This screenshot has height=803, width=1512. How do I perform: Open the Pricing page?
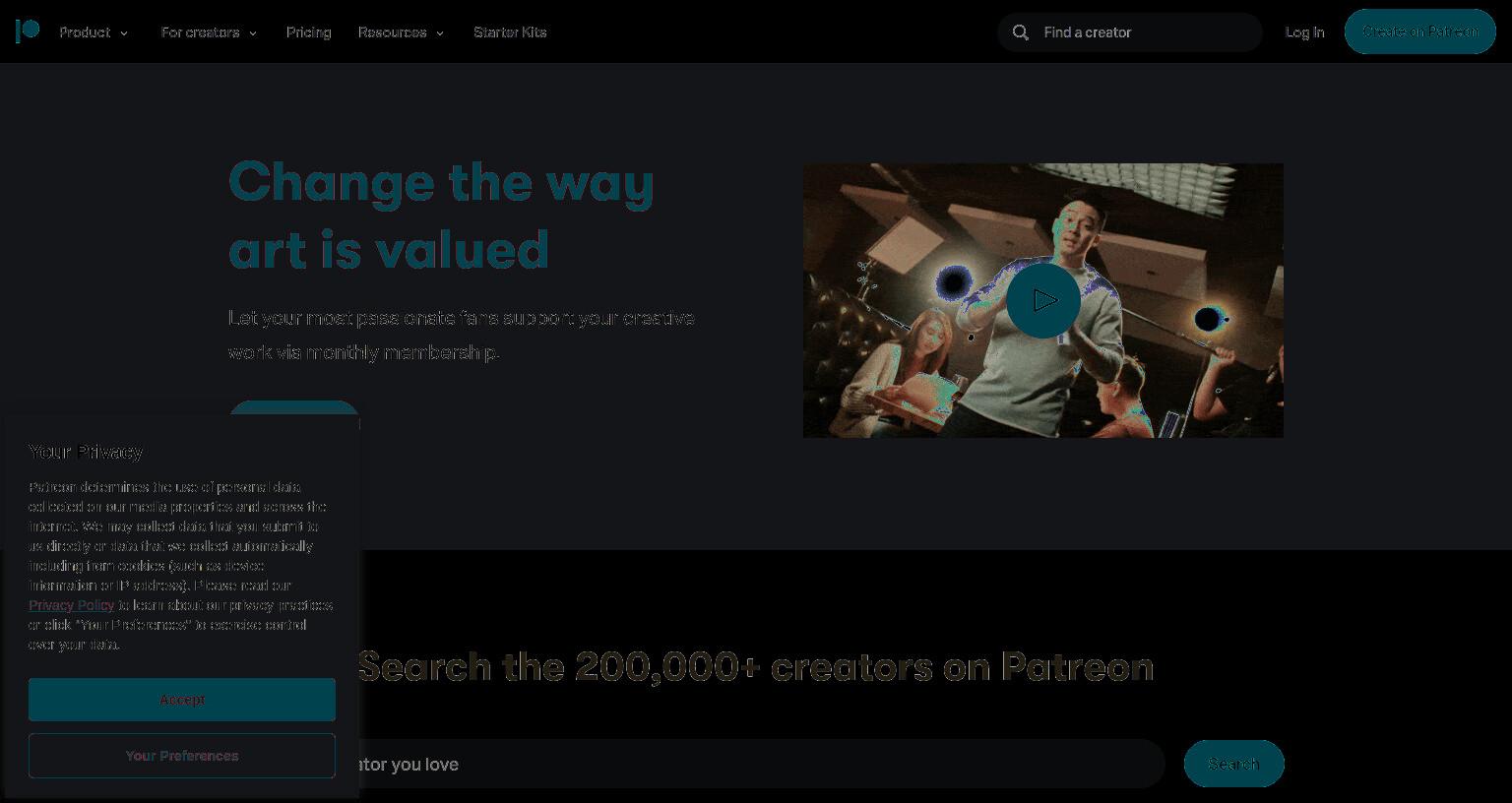309,32
